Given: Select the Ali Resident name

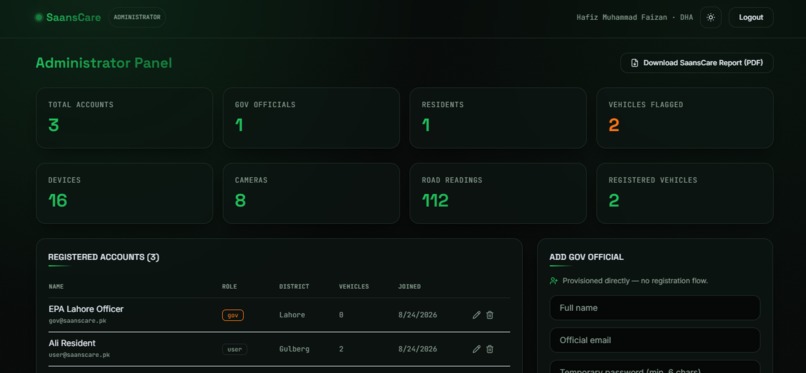Looking at the screenshot, I should 72,343.
